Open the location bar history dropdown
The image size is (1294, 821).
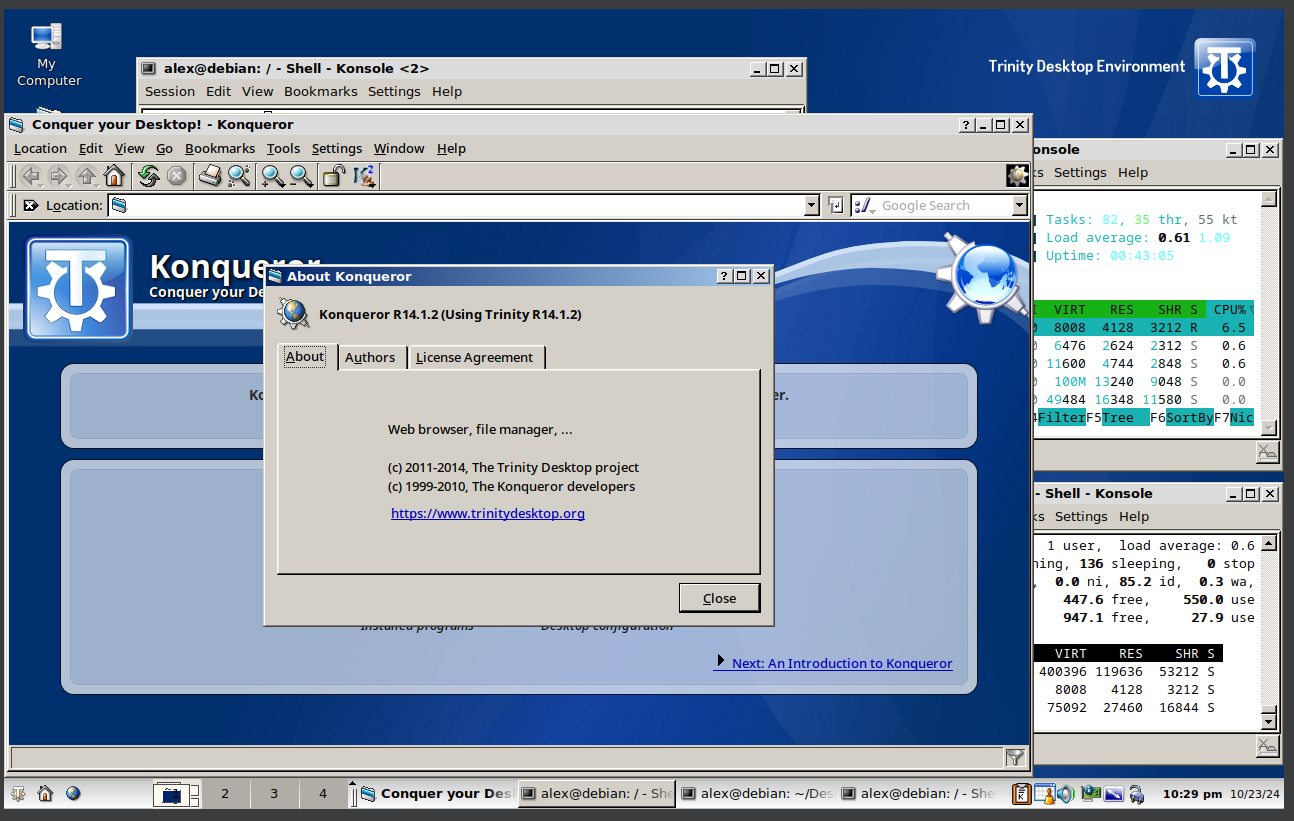click(811, 206)
